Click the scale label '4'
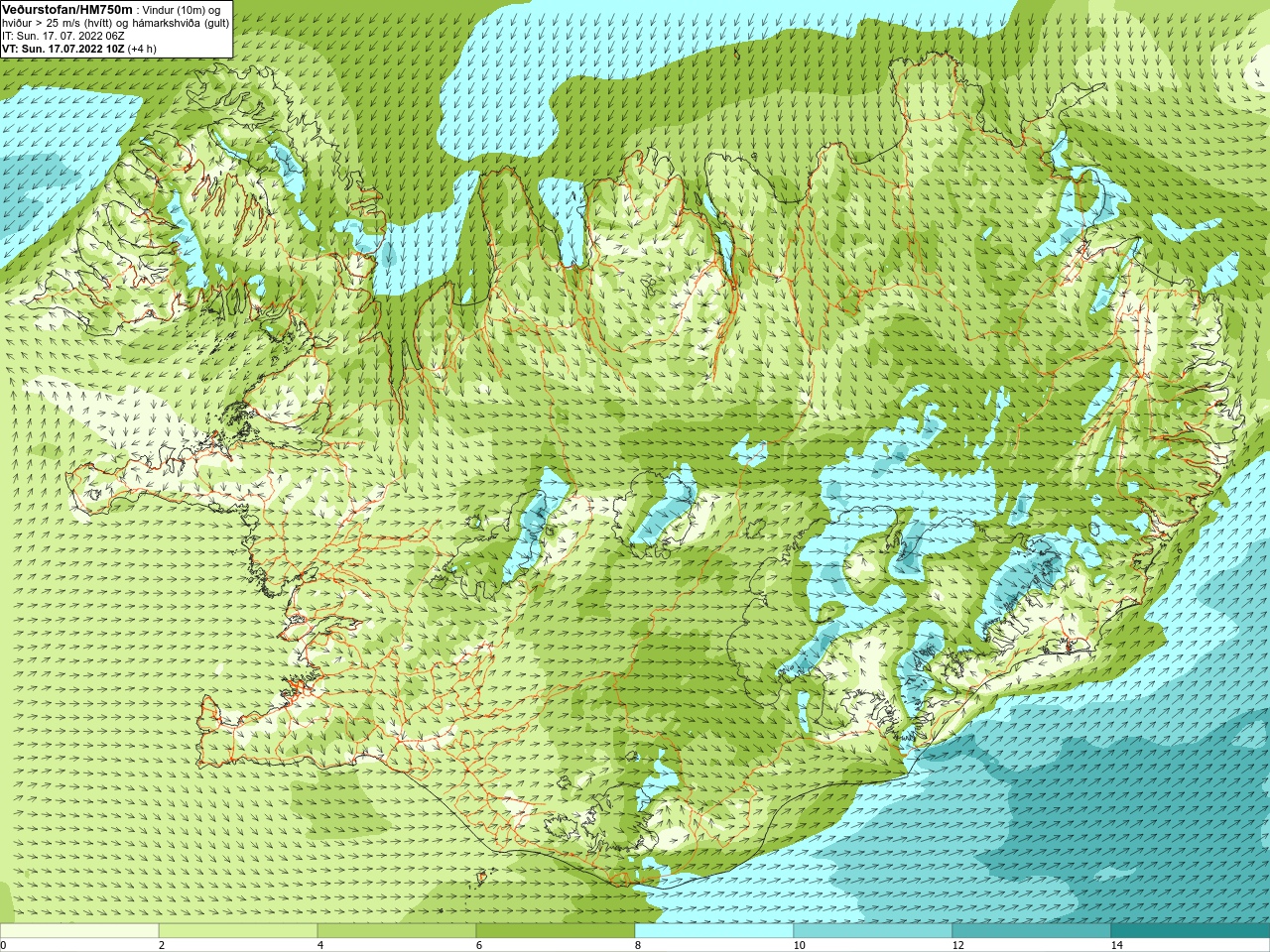 click(x=320, y=945)
